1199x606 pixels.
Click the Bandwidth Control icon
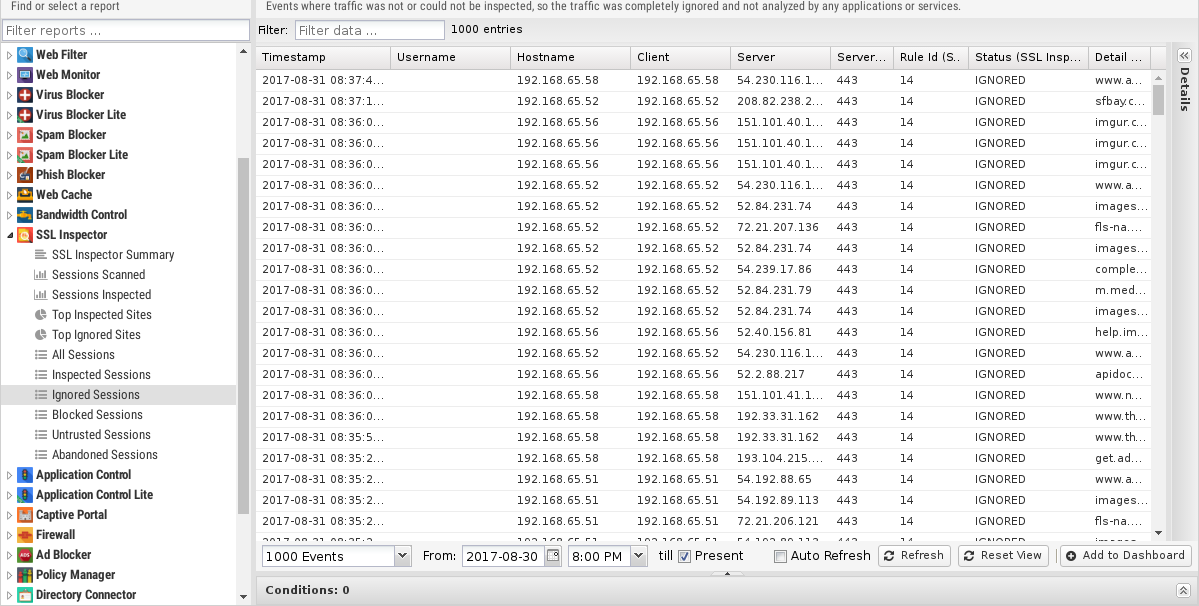[25, 215]
